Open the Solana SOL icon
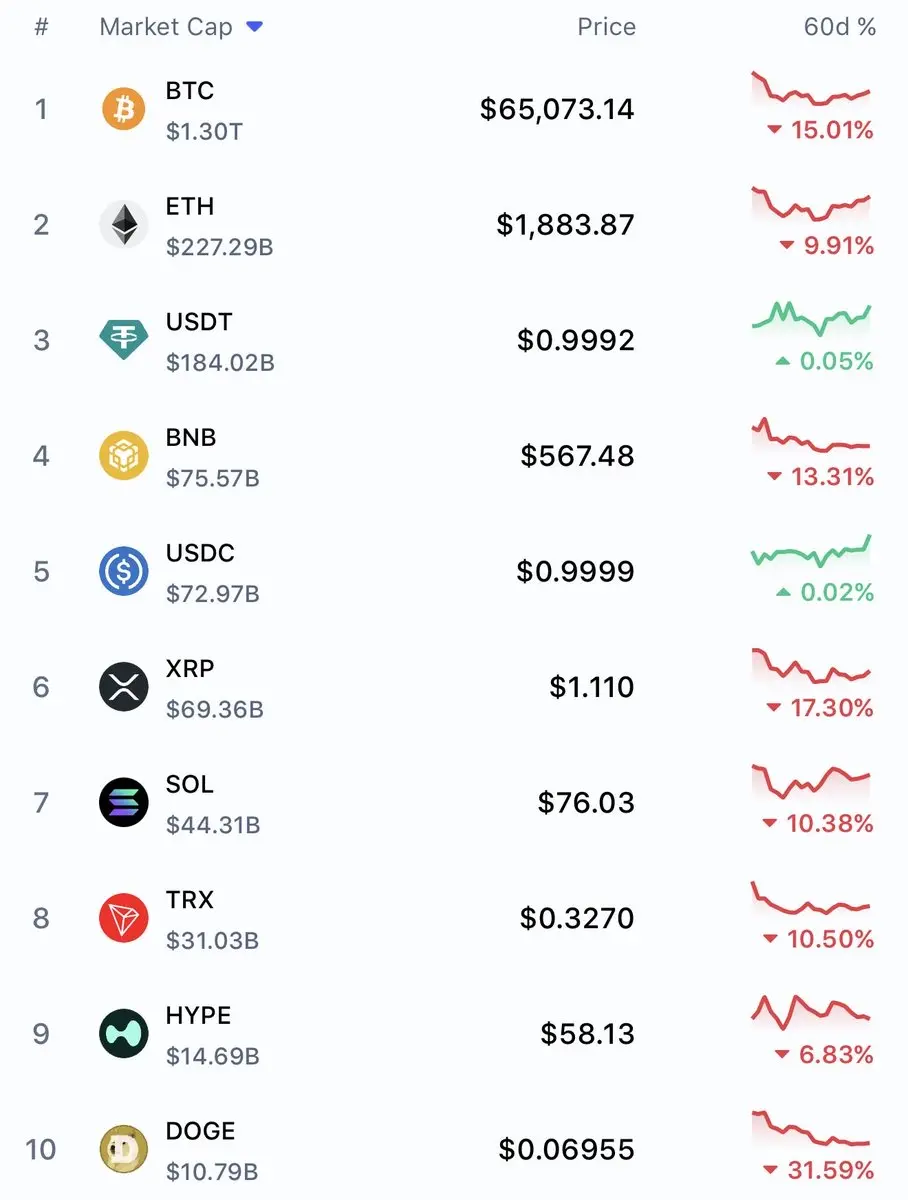 (124, 802)
